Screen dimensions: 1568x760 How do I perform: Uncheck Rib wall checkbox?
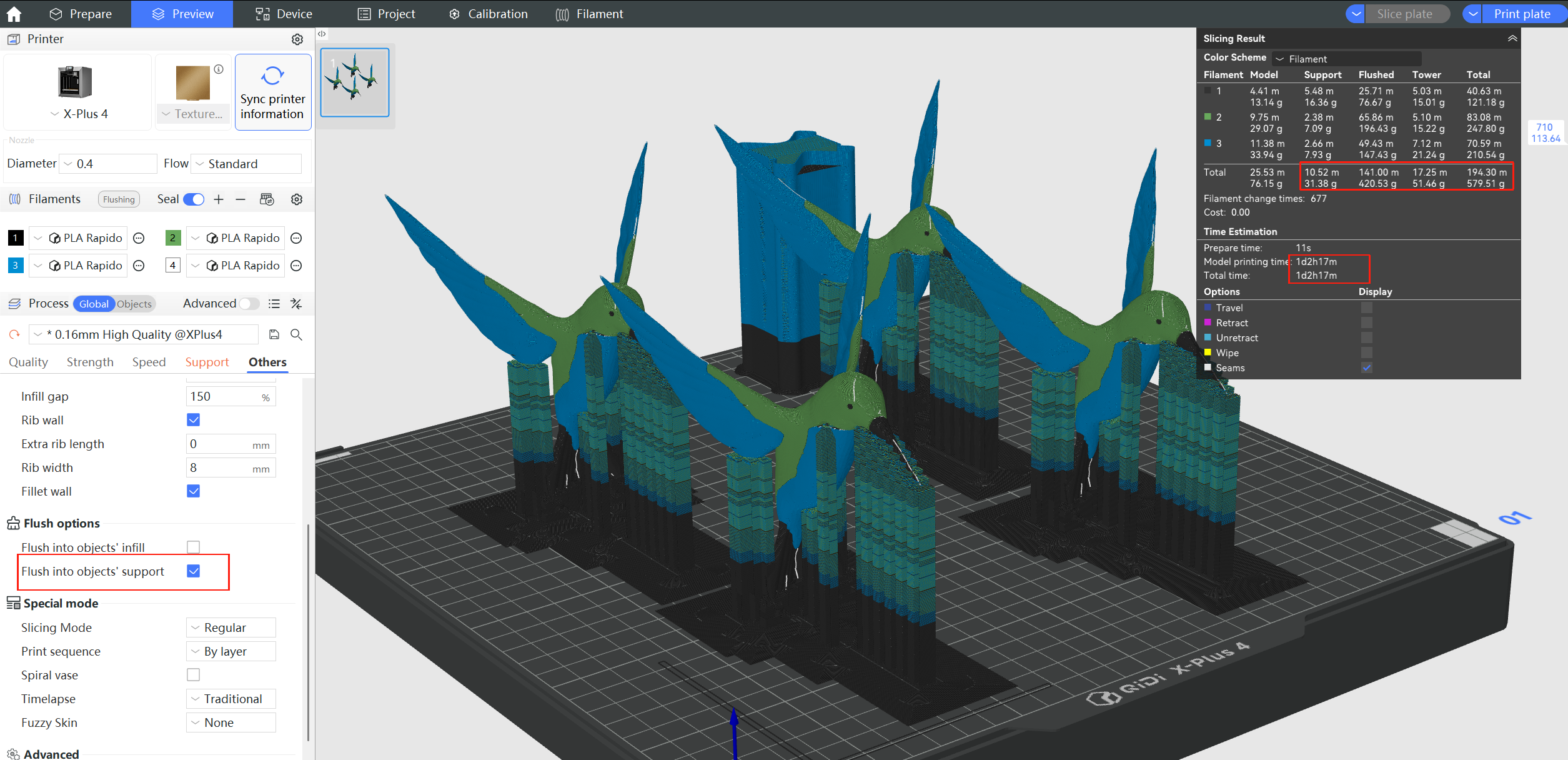click(x=194, y=420)
